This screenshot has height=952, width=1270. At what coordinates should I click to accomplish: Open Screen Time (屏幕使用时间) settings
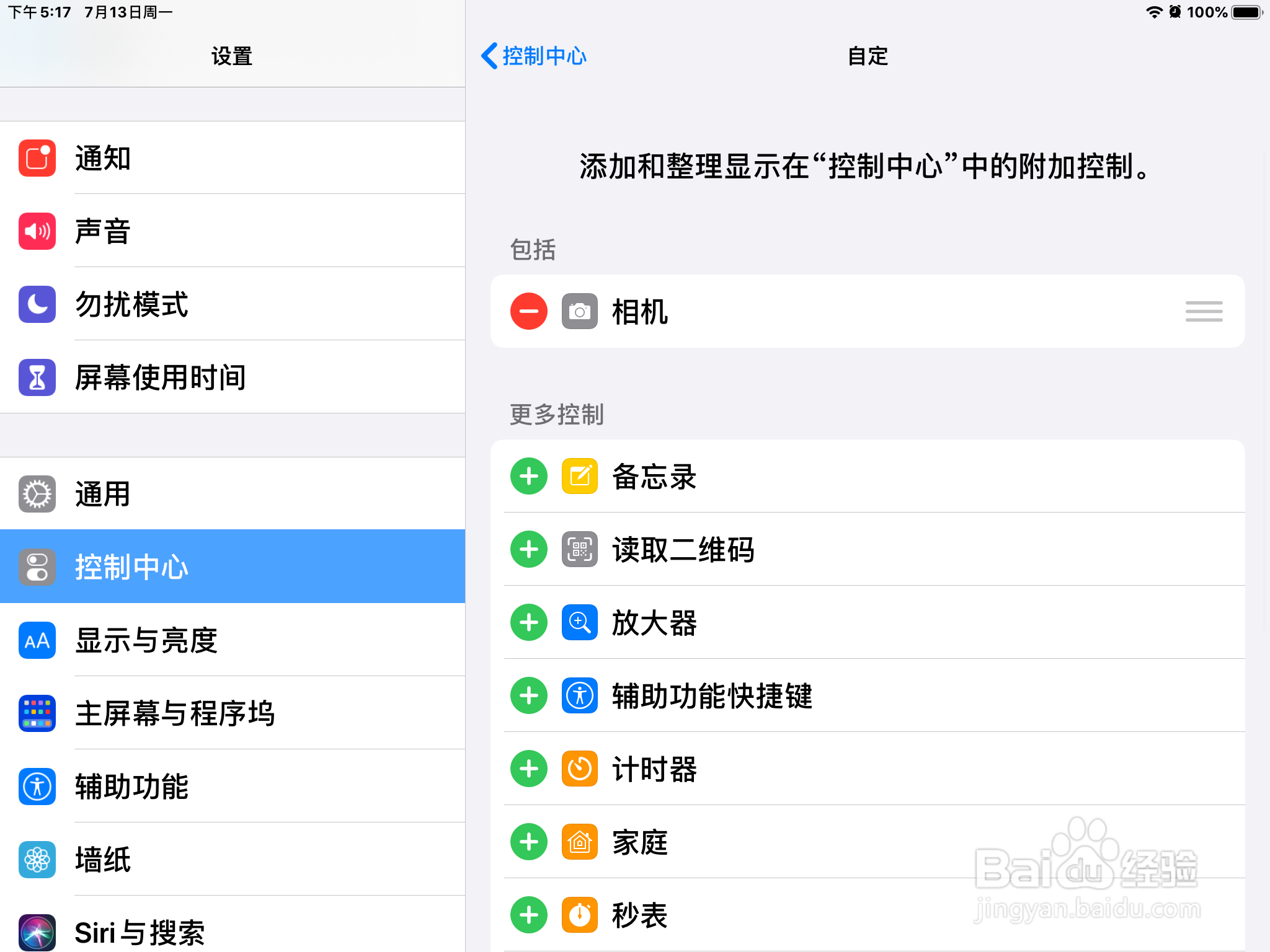click(37, 377)
